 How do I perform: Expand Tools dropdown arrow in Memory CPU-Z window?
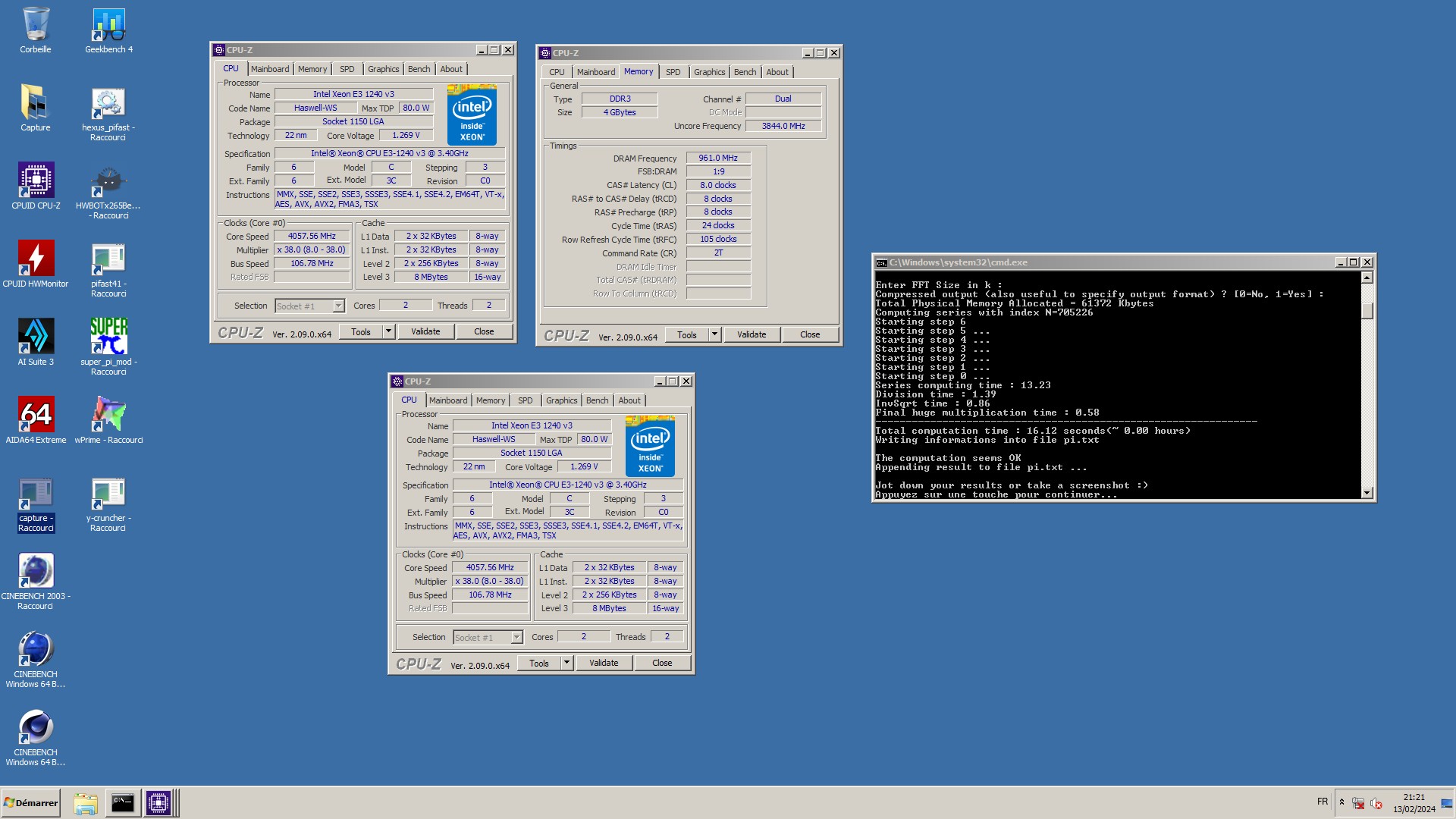pos(714,334)
